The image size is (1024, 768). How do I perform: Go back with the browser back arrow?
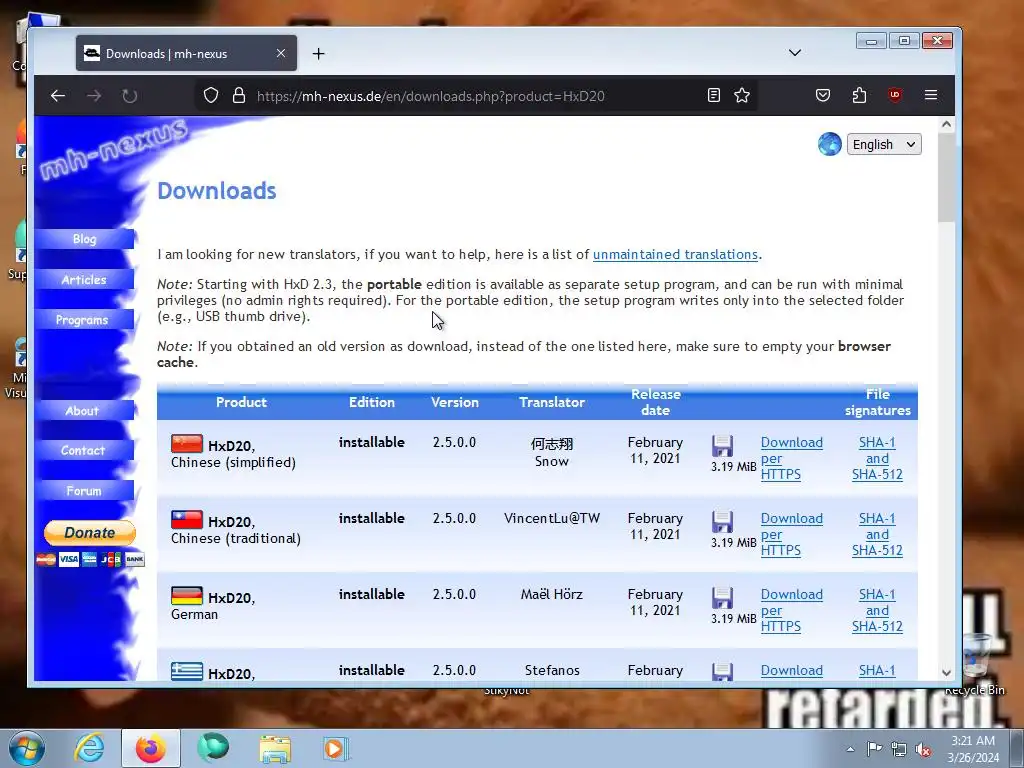[x=58, y=96]
